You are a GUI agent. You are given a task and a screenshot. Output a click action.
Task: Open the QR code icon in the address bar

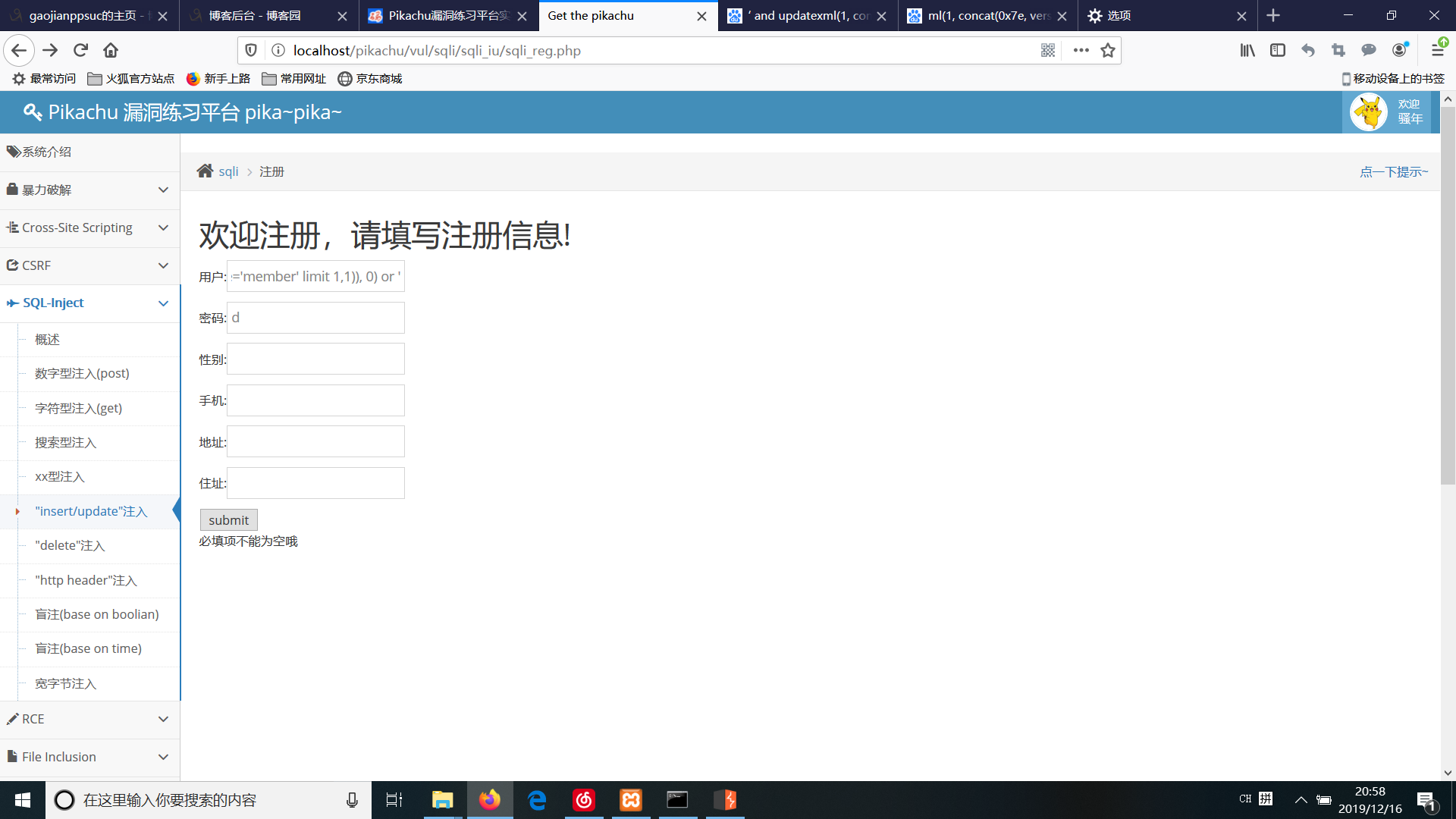point(1048,50)
